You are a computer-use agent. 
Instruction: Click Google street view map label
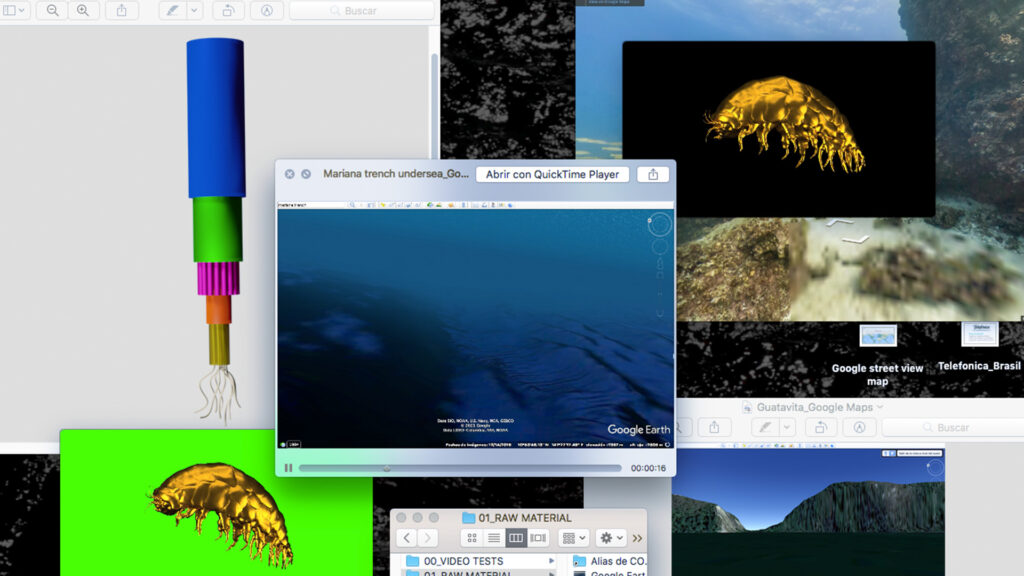pyautogui.click(x=877, y=375)
